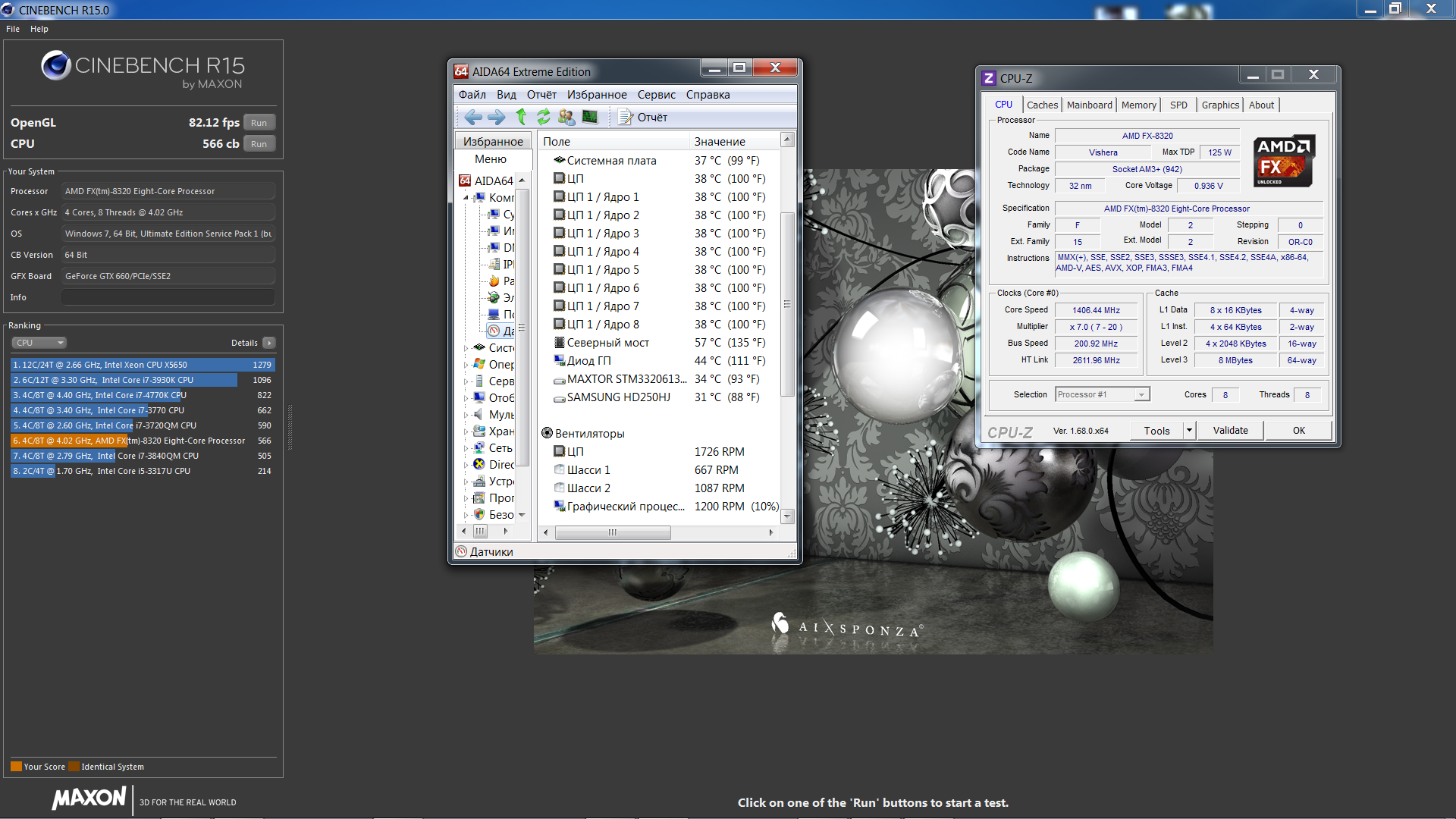
Task: Select the Датчики sensor tree icon
Action: point(494,331)
